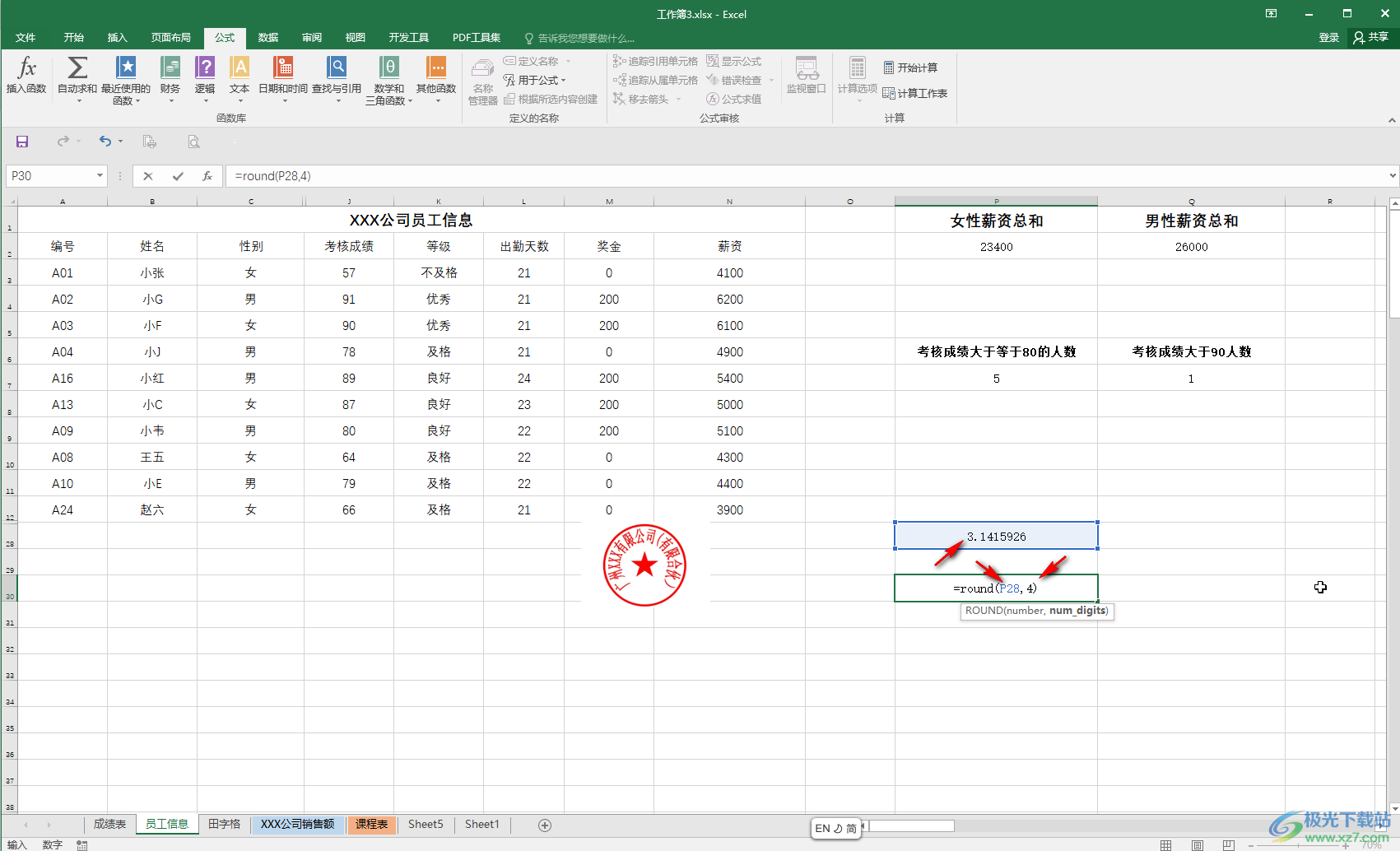Click the Insert Function (插入函数) icon

coord(26,76)
